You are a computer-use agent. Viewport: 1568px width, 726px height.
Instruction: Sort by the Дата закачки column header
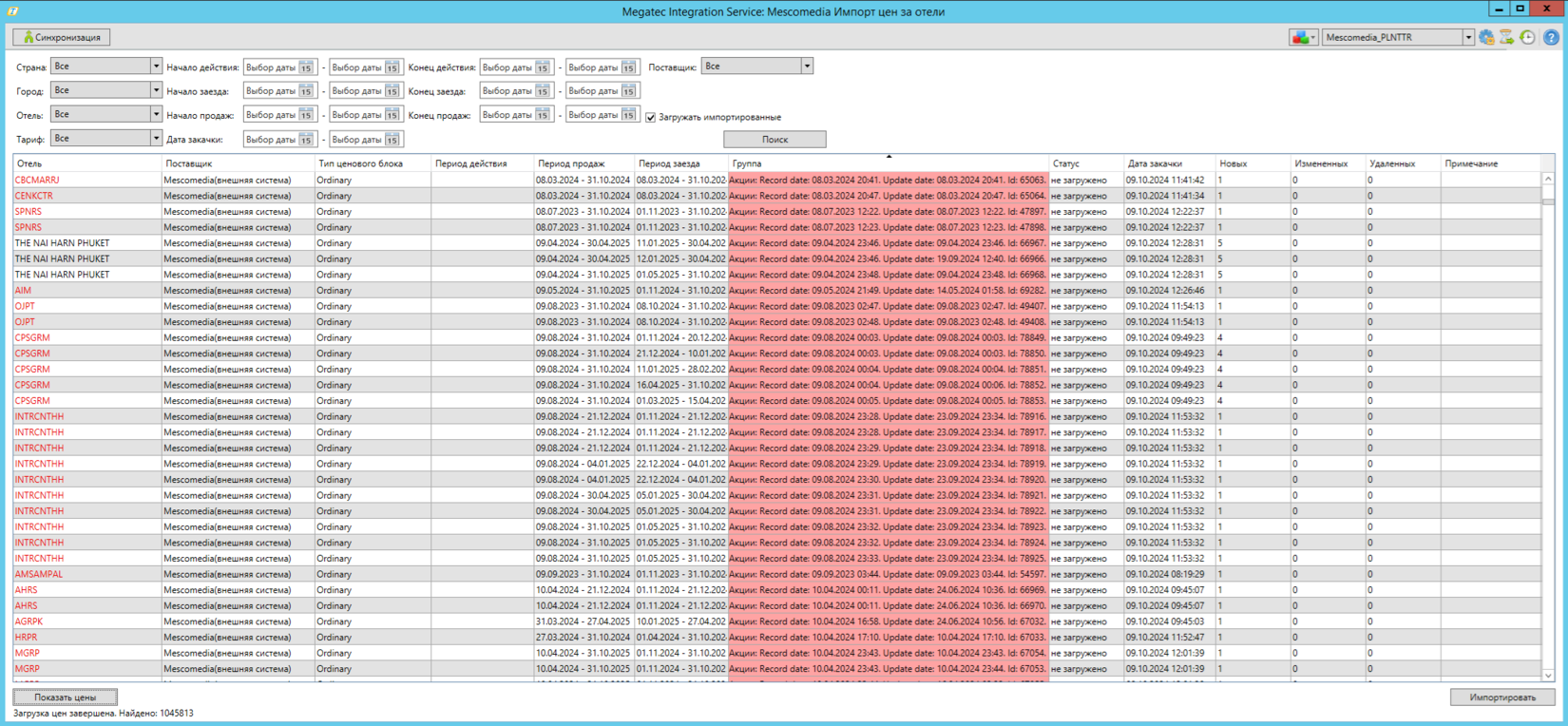pos(1170,163)
